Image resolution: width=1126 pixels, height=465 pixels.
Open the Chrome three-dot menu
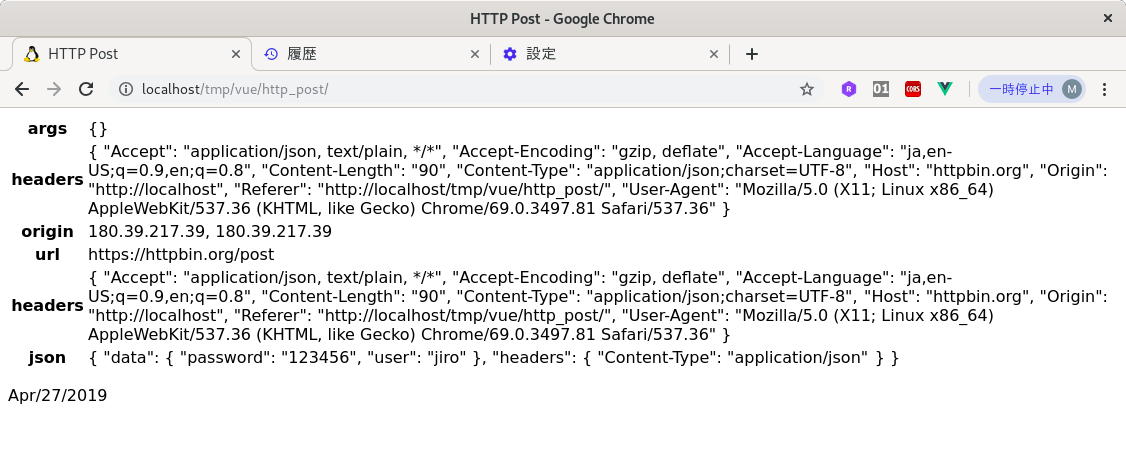[x=1104, y=89]
